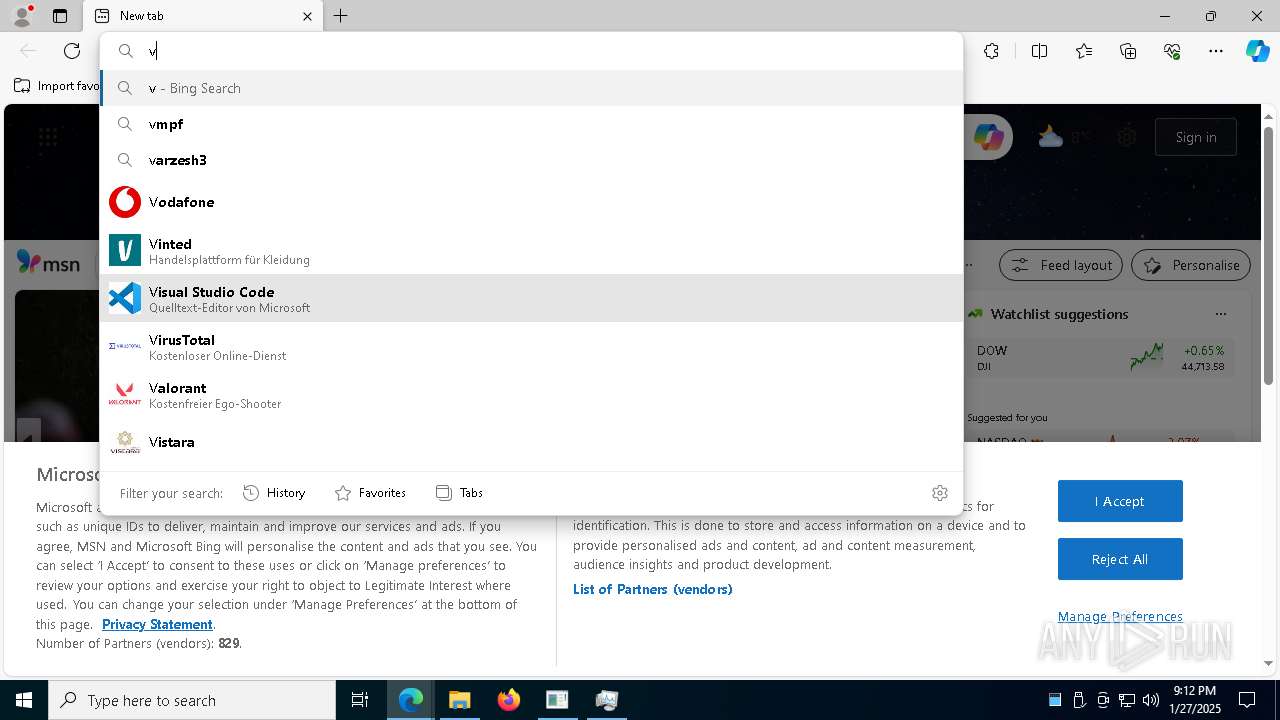Screen dimensions: 1280x720
Task: Open Split screen icon in toolbar
Action: pos(1039,51)
